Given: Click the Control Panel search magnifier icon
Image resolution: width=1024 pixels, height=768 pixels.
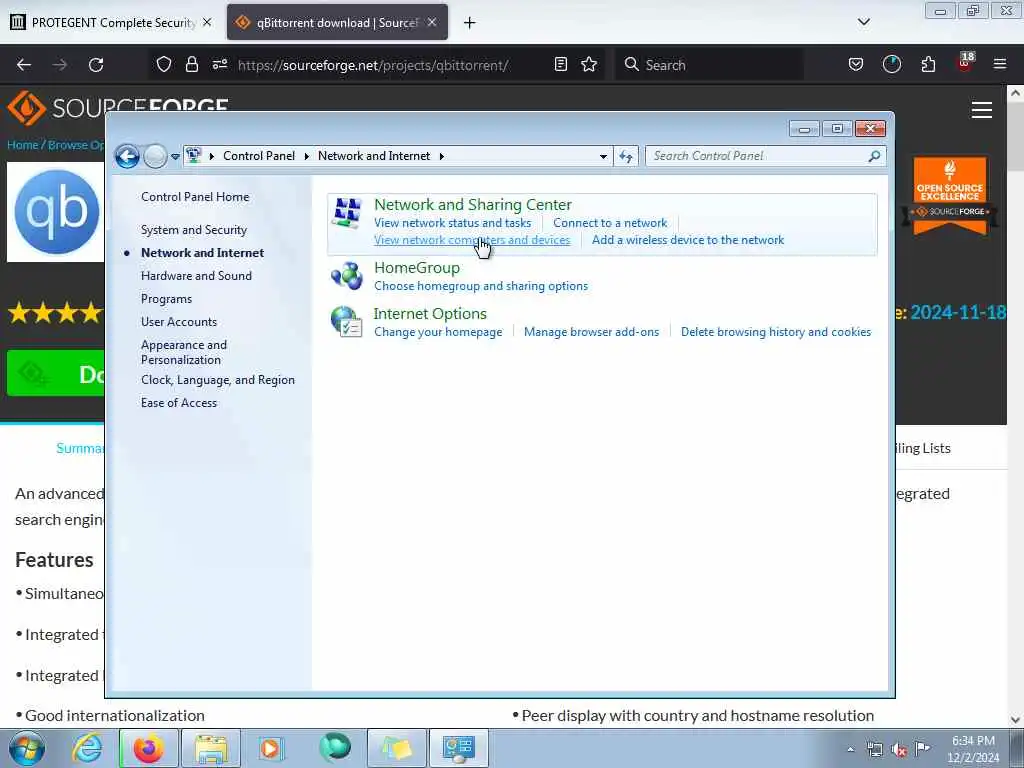Looking at the screenshot, I should click(x=874, y=156).
